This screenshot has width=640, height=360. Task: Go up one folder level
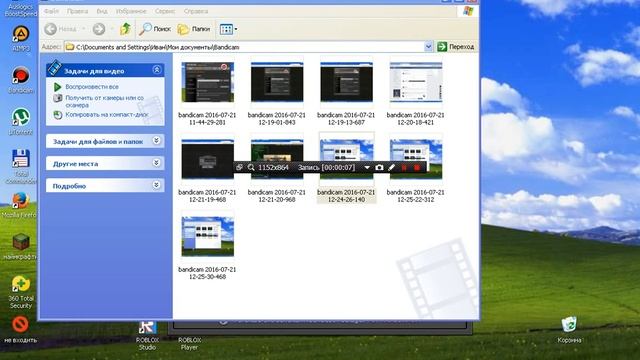pos(125,29)
